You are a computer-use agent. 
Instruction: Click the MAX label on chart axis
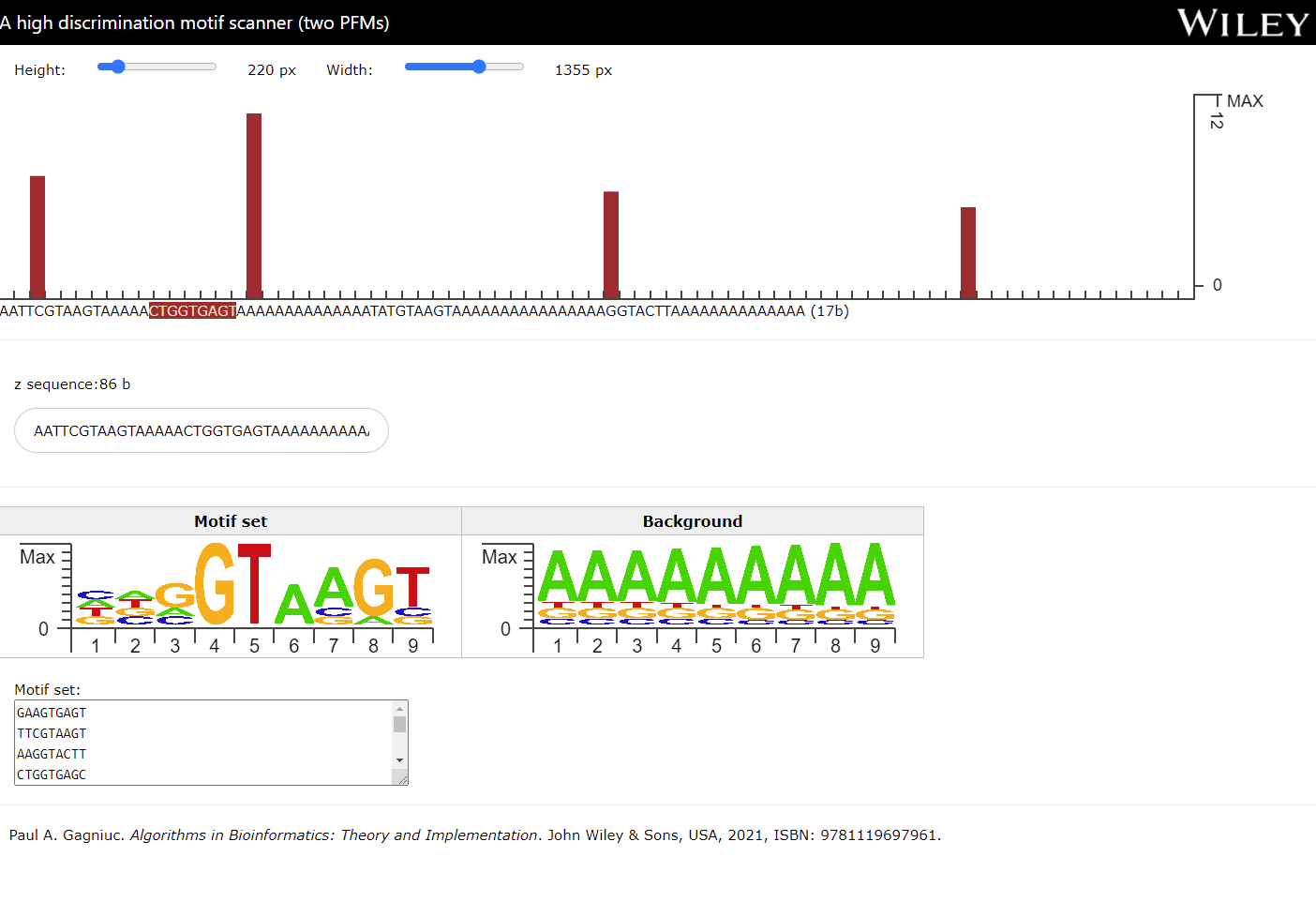[x=1245, y=101]
